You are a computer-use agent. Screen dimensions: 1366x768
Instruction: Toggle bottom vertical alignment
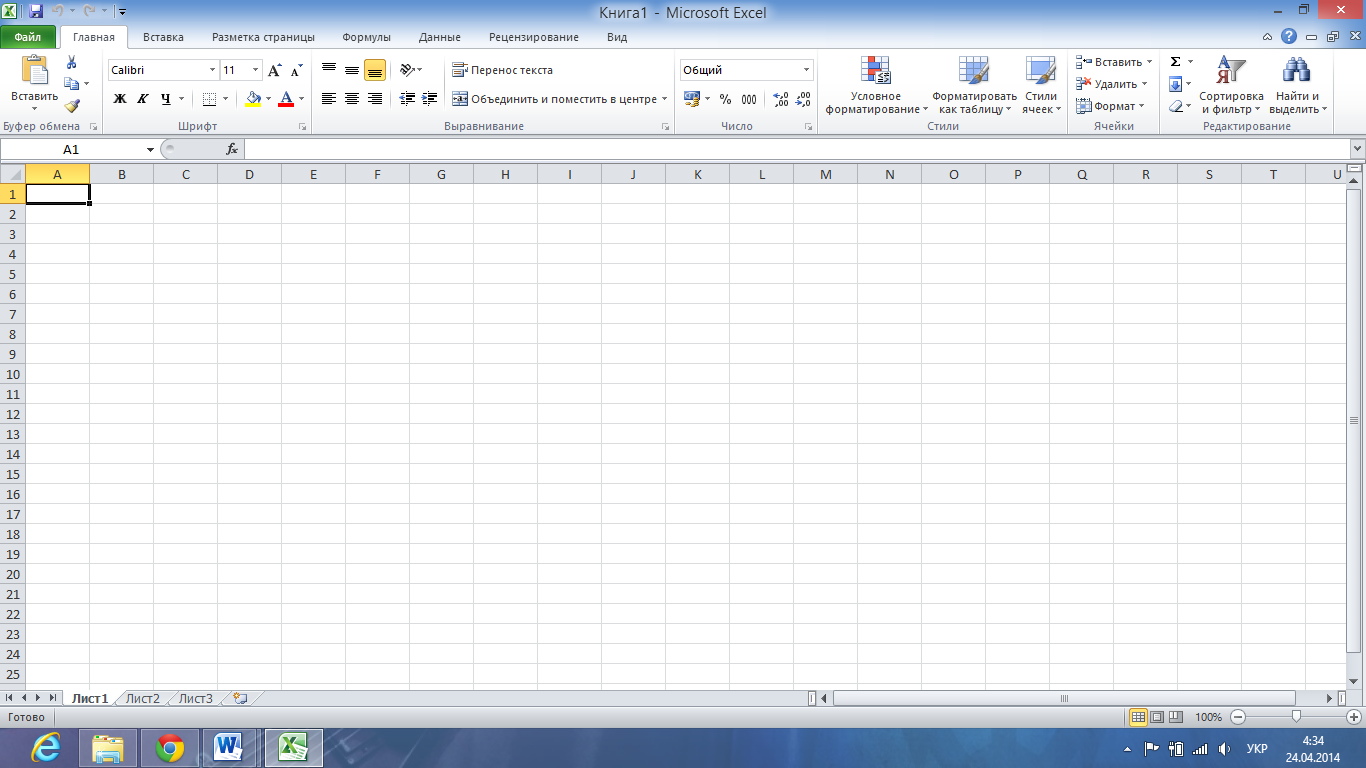(x=375, y=70)
